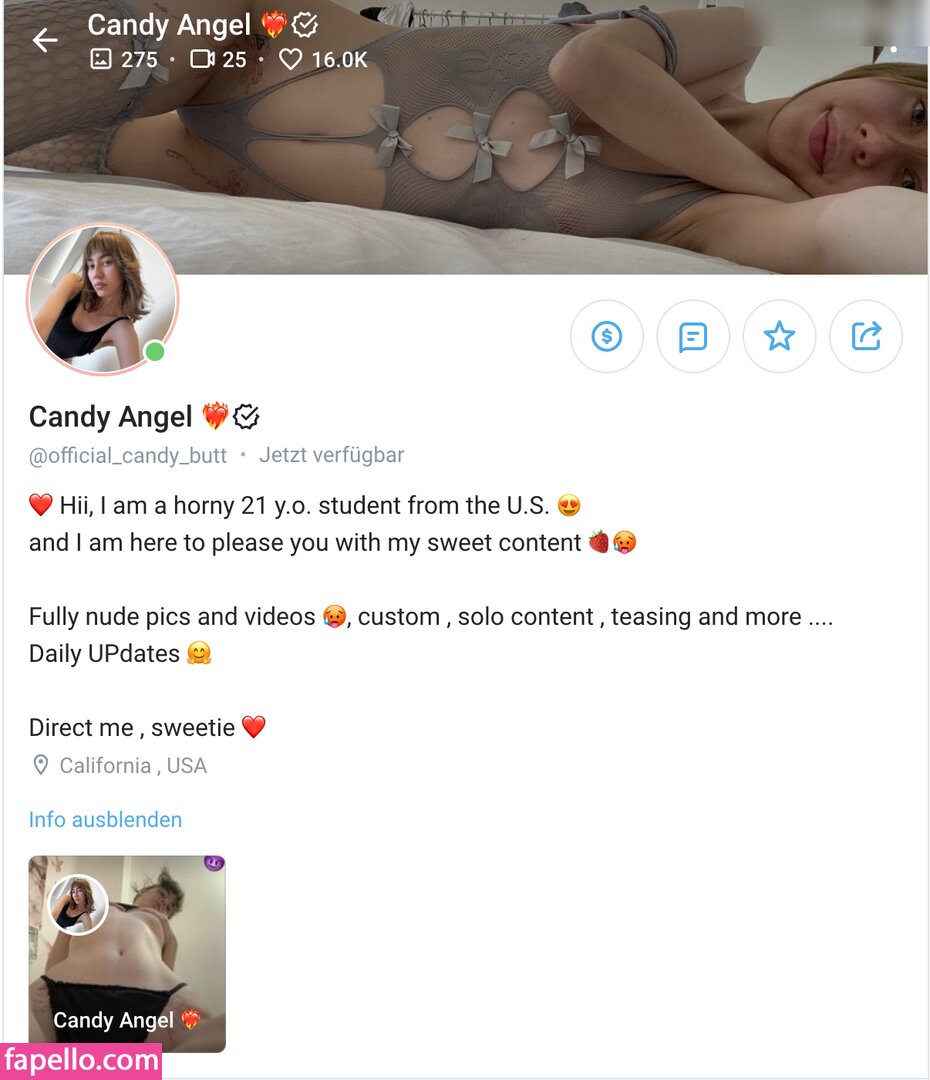Click the green online status dot
Viewport: 930px width, 1080px height.
point(155,352)
